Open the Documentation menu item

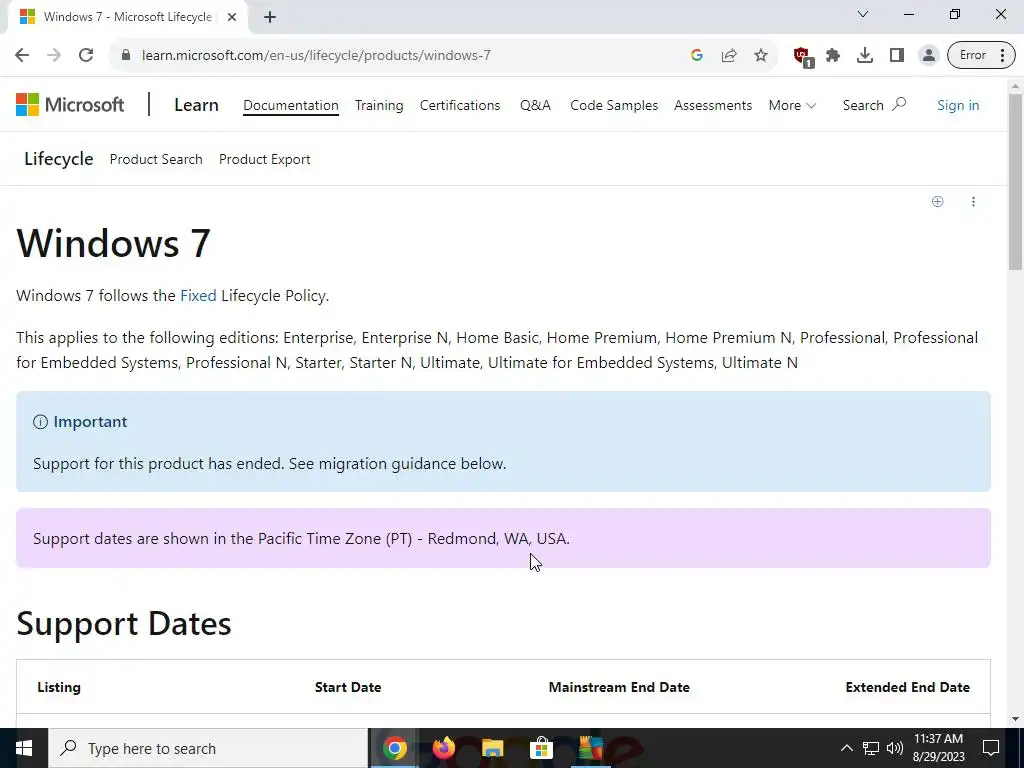pyautogui.click(x=291, y=105)
